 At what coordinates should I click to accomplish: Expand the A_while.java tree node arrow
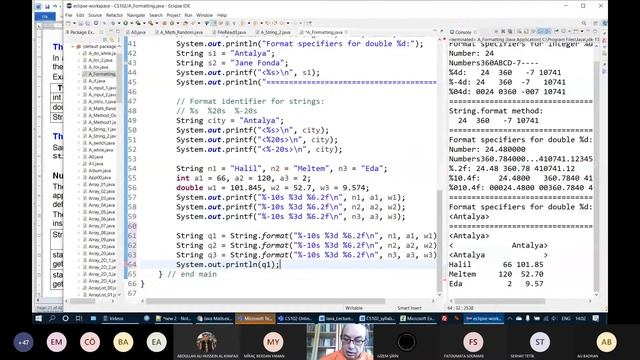[79, 150]
